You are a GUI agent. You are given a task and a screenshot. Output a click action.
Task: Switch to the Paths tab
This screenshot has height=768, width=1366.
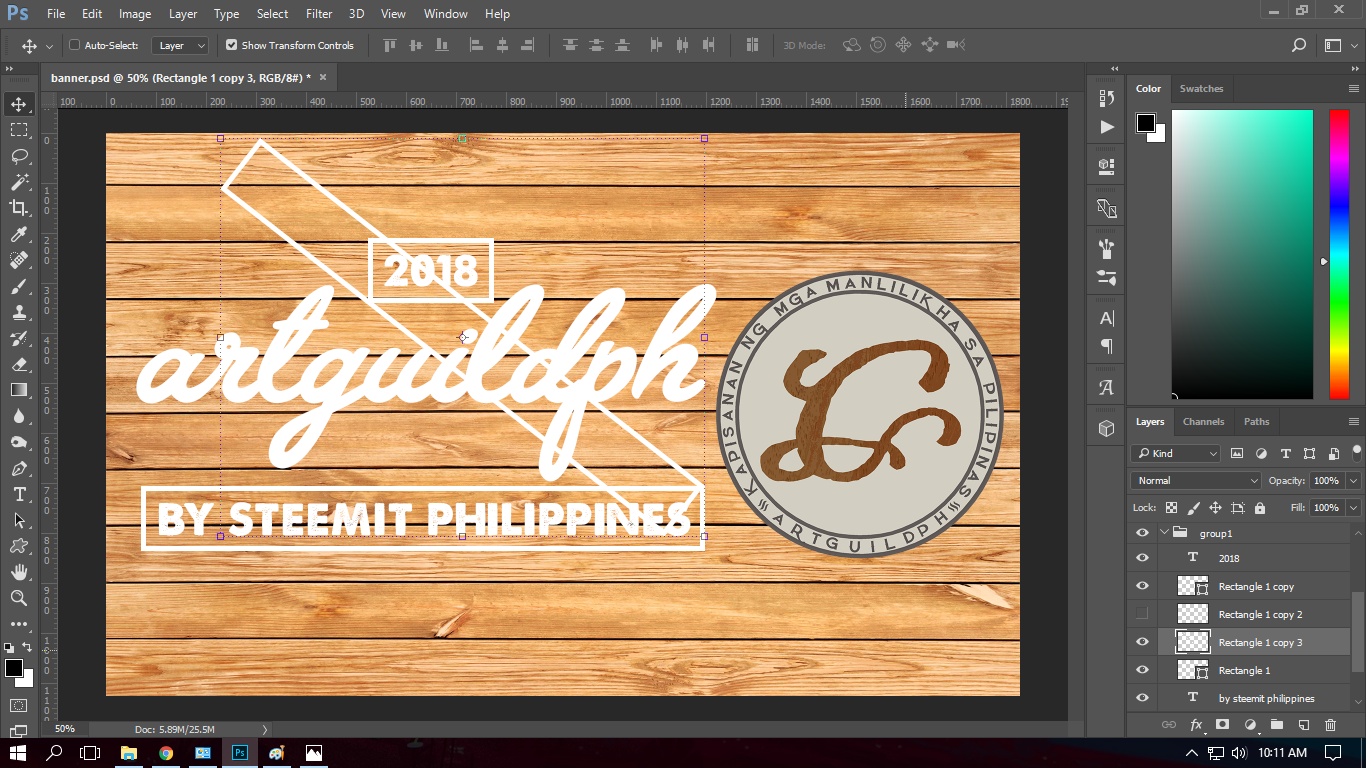(1257, 422)
